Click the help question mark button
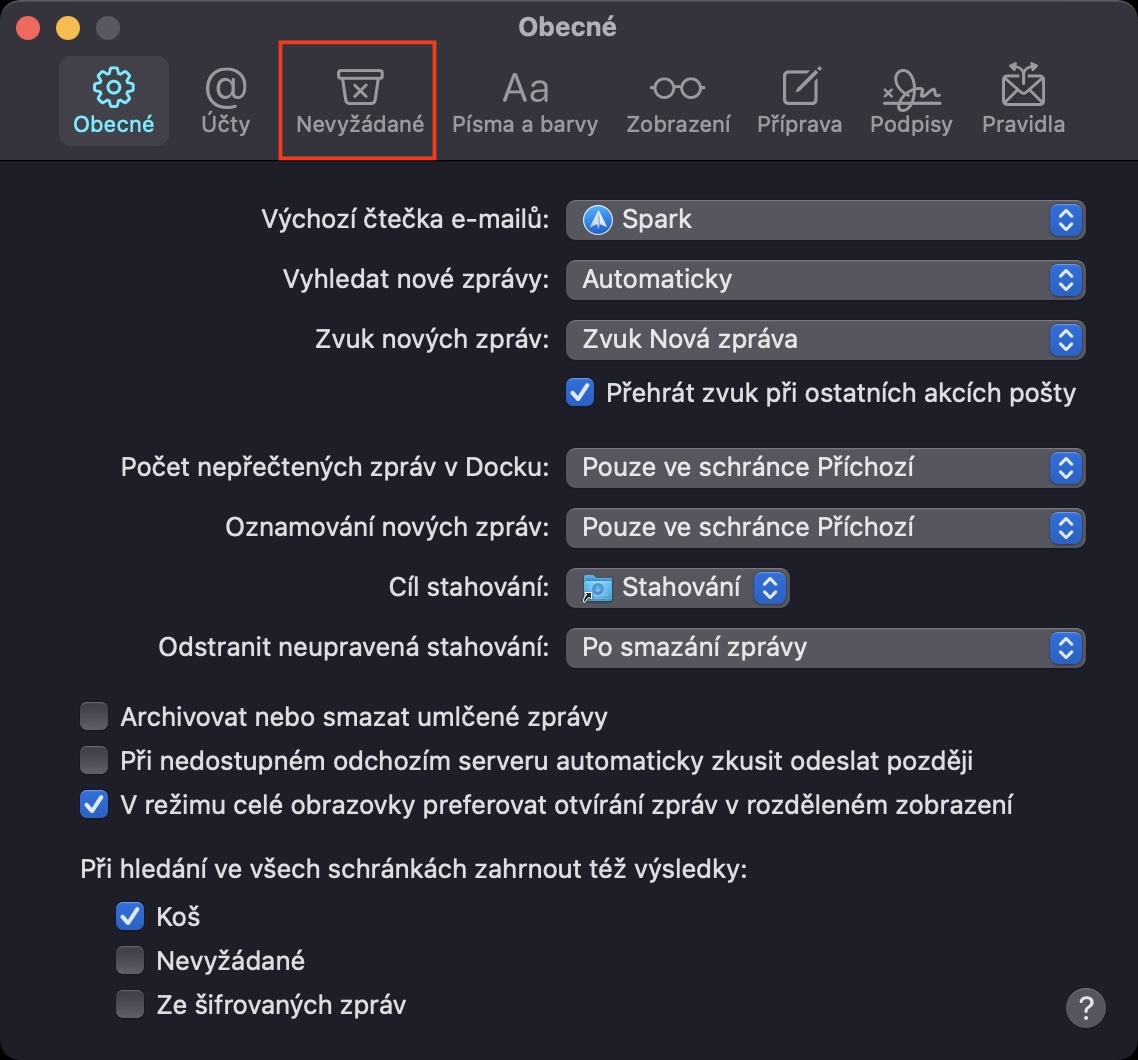Screen dimensions: 1138x1060 click(1086, 1007)
